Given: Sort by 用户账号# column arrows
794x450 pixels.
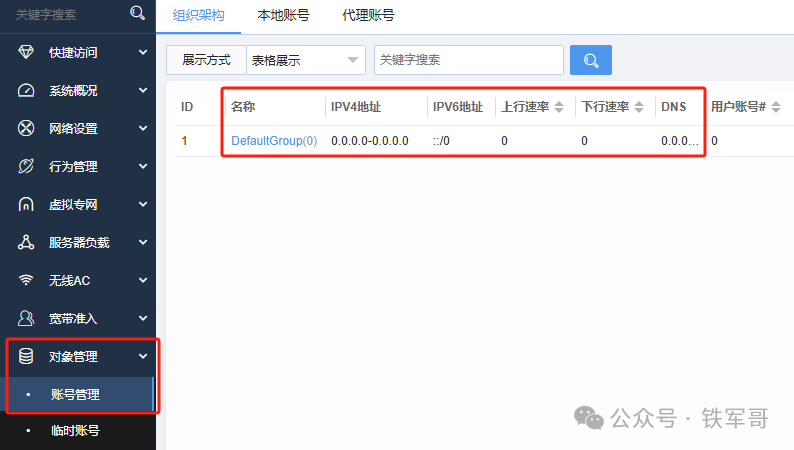Looking at the screenshot, I should [x=776, y=107].
